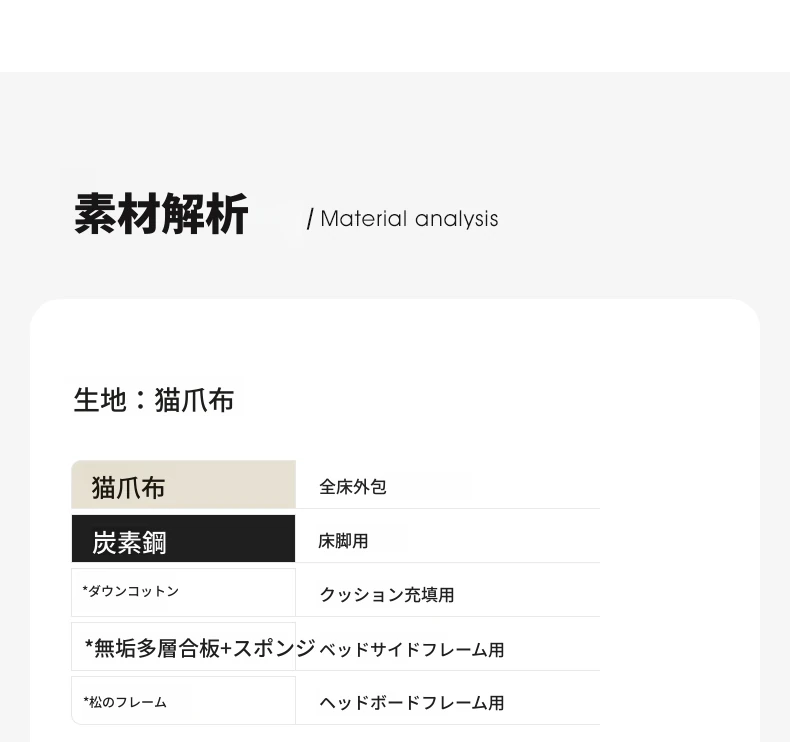Click the 床脚用 description
This screenshot has width=790, height=742.
click(343, 541)
